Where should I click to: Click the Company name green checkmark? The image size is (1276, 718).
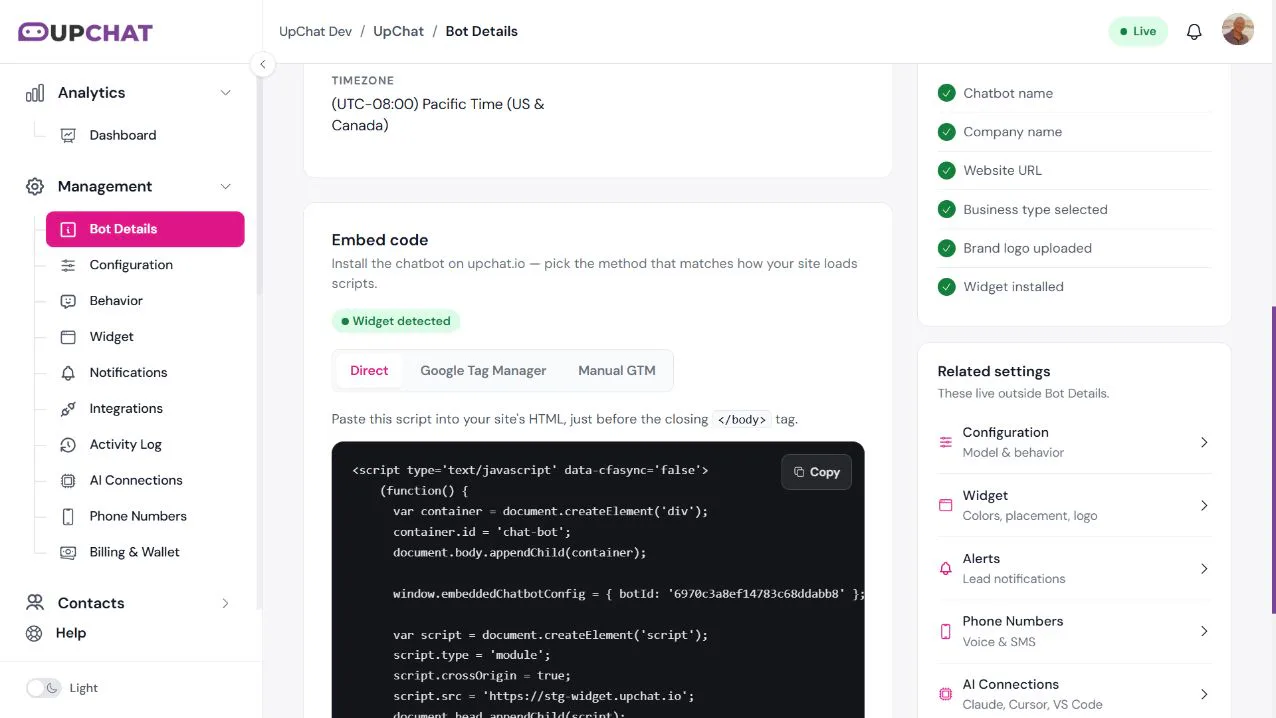[946, 132]
